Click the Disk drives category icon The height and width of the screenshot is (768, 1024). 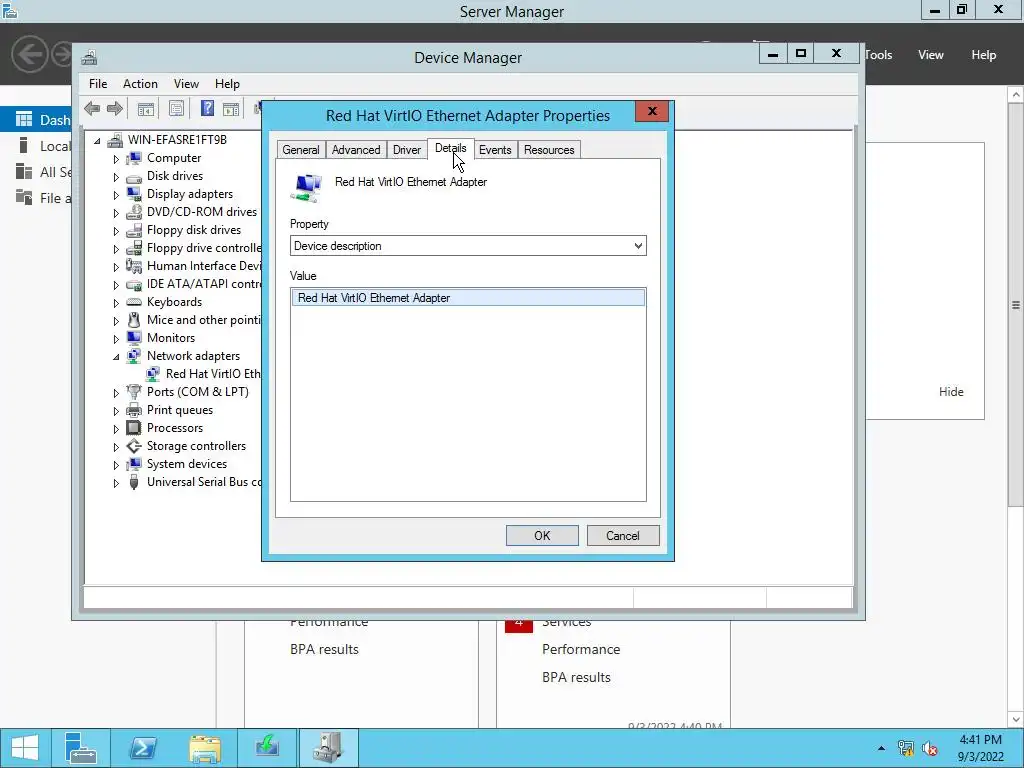(134, 176)
